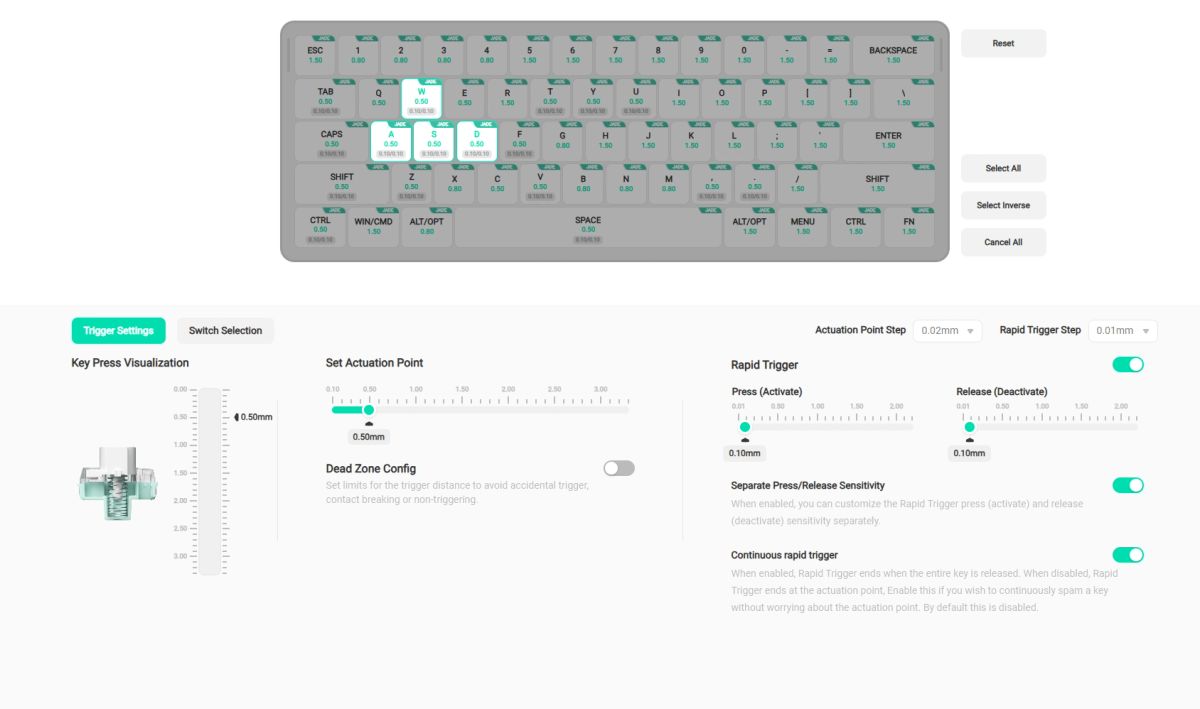Click the FN key on the bottom row
Viewport: 1200px width, 709px height.
coord(909,227)
